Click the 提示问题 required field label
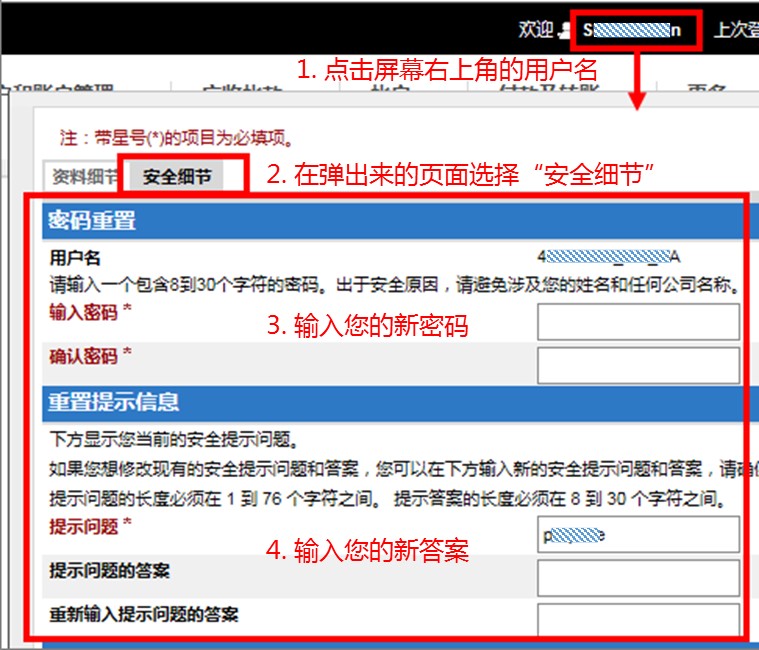This screenshot has width=759, height=650. tap(90, 524)
